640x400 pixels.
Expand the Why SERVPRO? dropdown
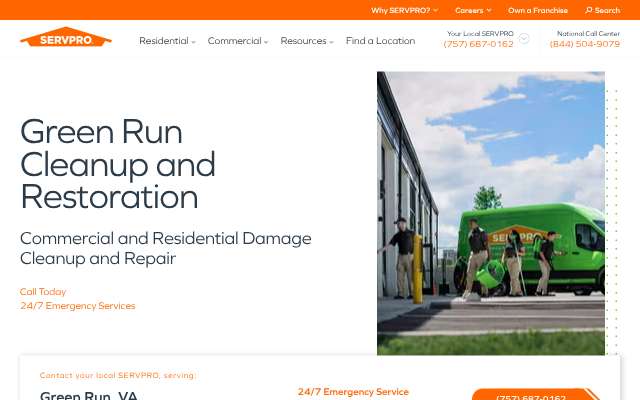click(404, 11)
